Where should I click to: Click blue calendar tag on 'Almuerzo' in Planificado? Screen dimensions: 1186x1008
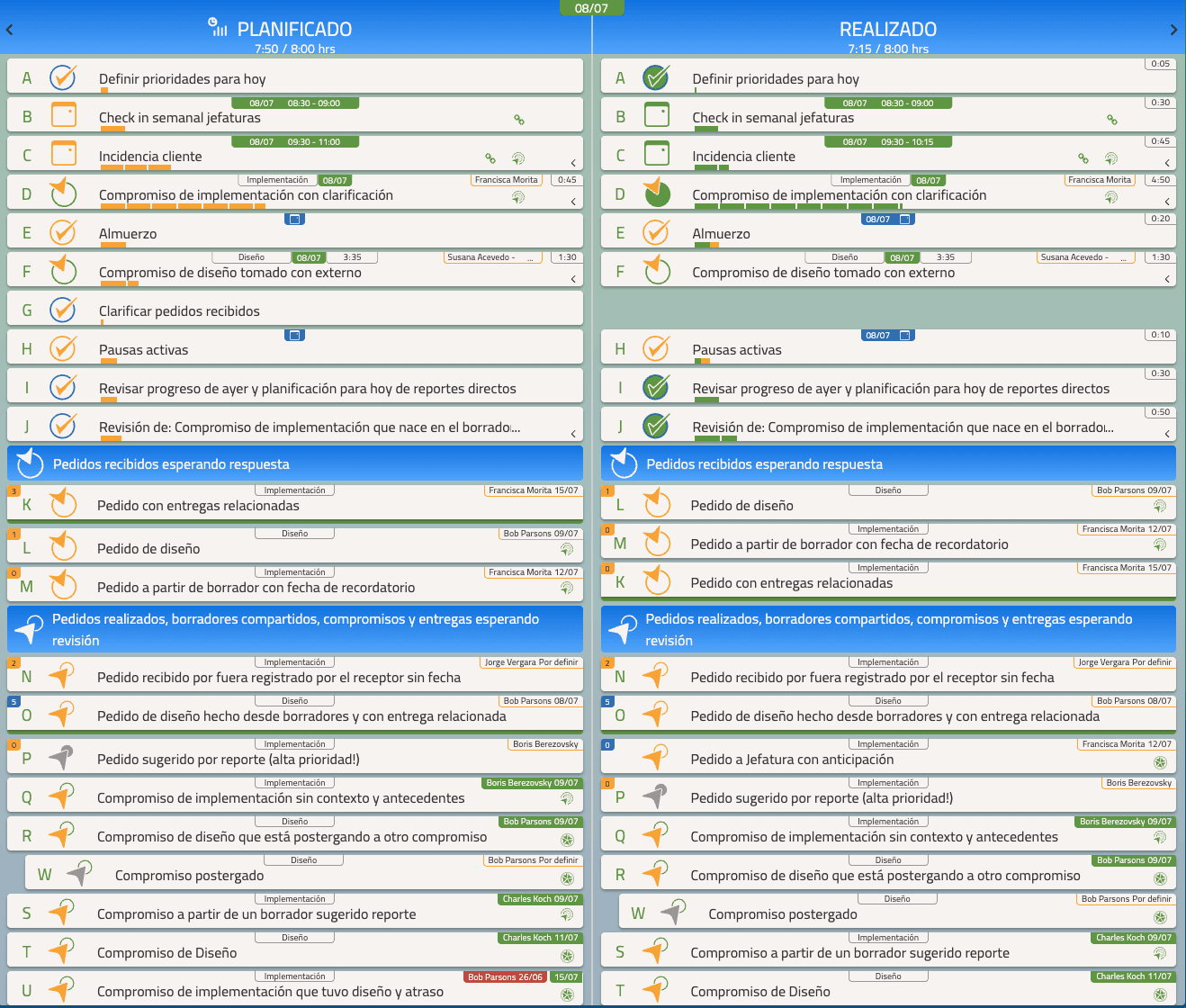pyautogui.click(x=294, y=219)
